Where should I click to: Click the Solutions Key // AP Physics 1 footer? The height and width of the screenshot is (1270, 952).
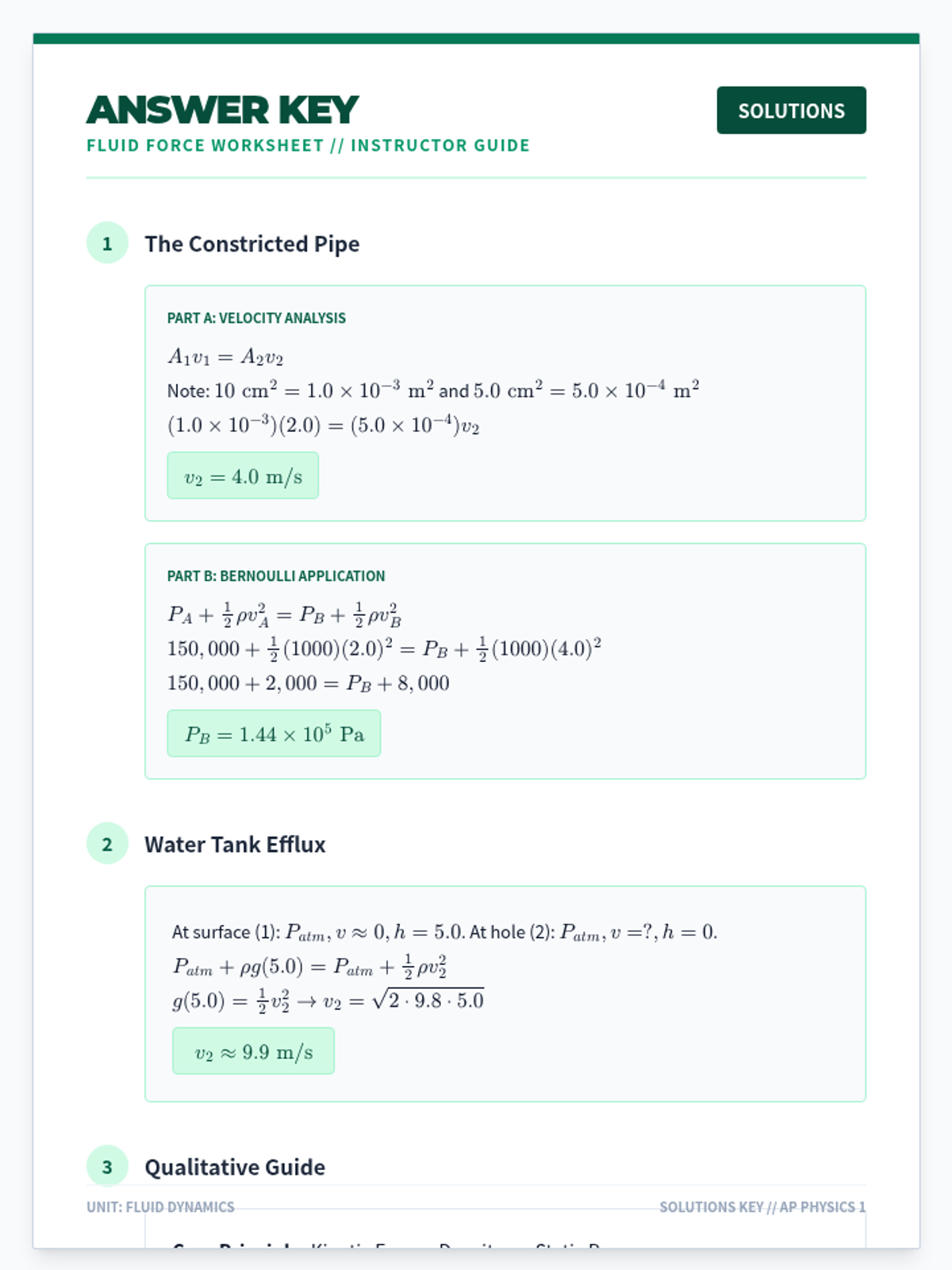click(x=762, y=1207)
